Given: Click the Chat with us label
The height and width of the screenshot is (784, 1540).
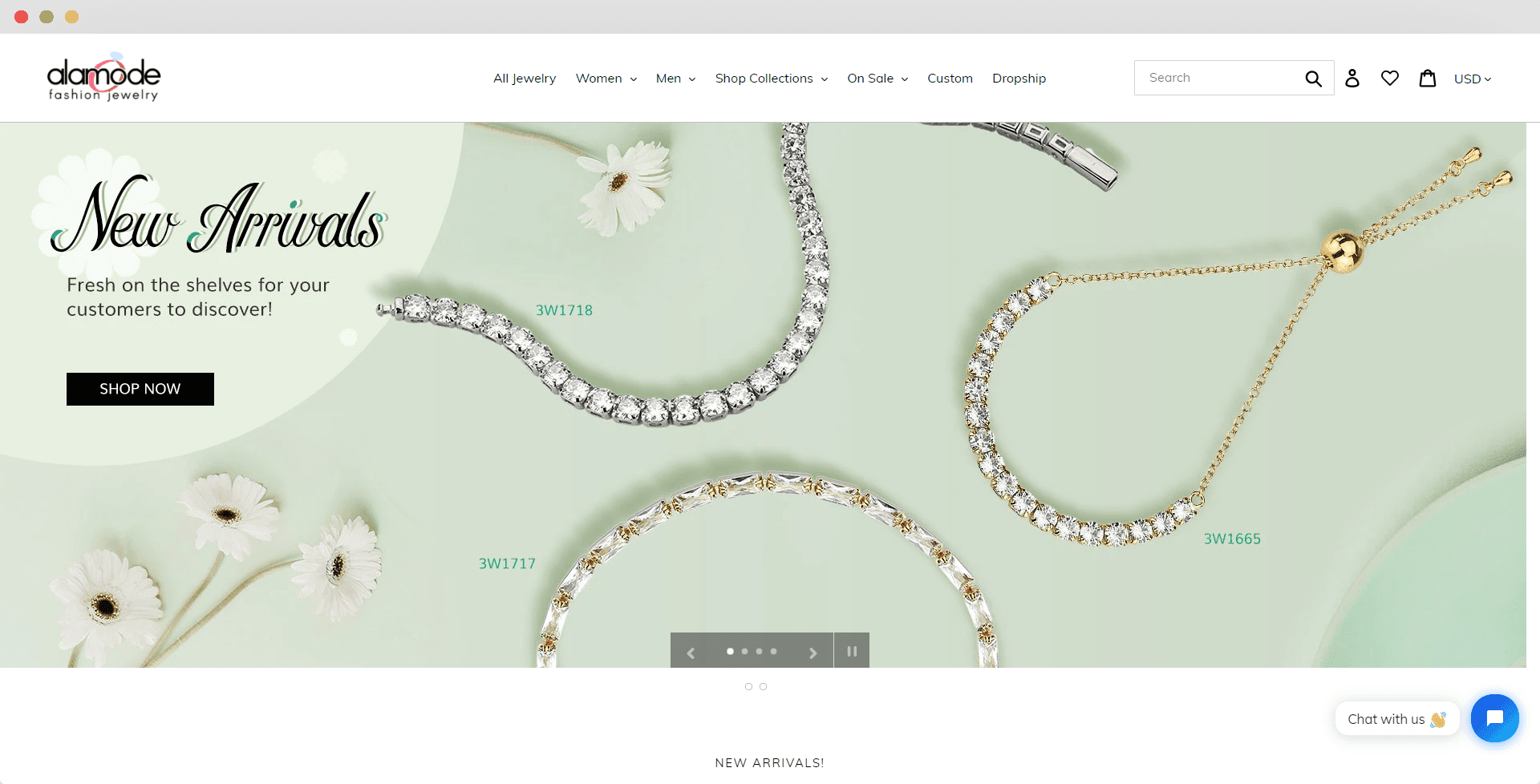Looking at the screenshot, I should [1396, 719].
